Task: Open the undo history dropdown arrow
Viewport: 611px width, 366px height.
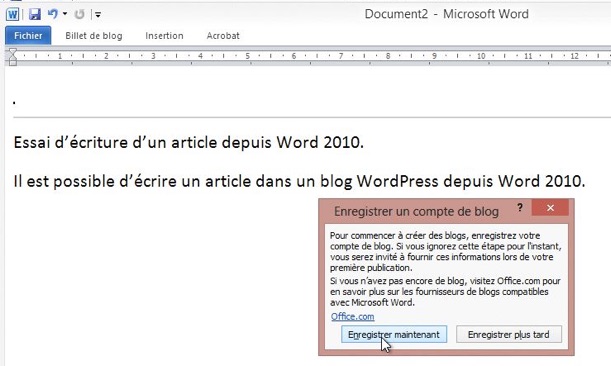Action: (x=65, y=14)
